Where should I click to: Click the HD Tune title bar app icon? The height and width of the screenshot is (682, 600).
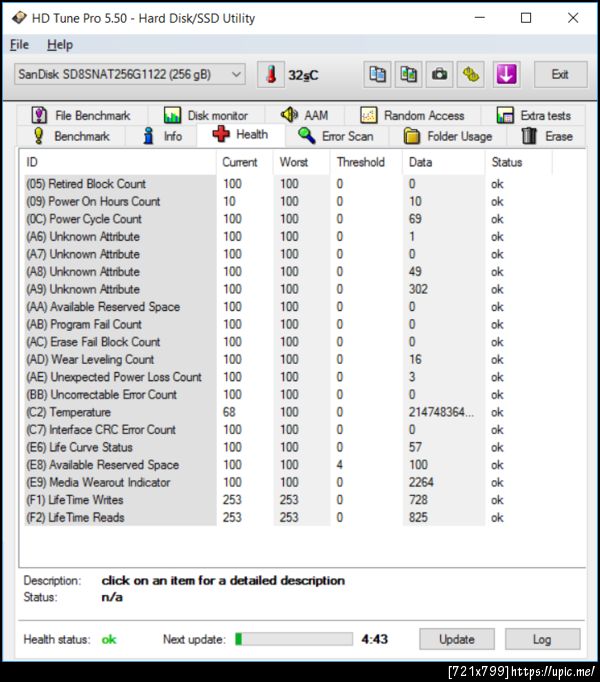19,18
